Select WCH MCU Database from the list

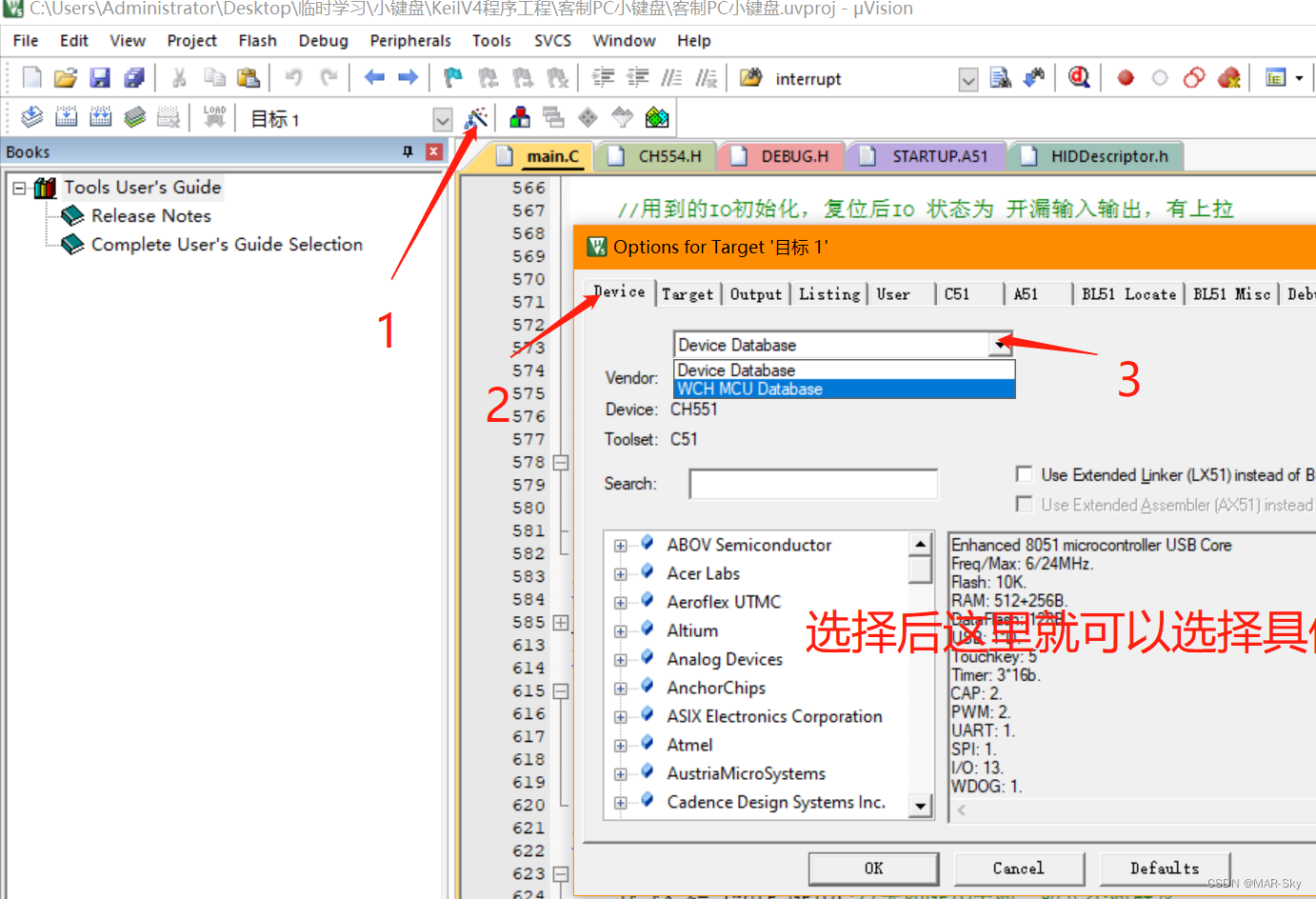click(845, 389)
